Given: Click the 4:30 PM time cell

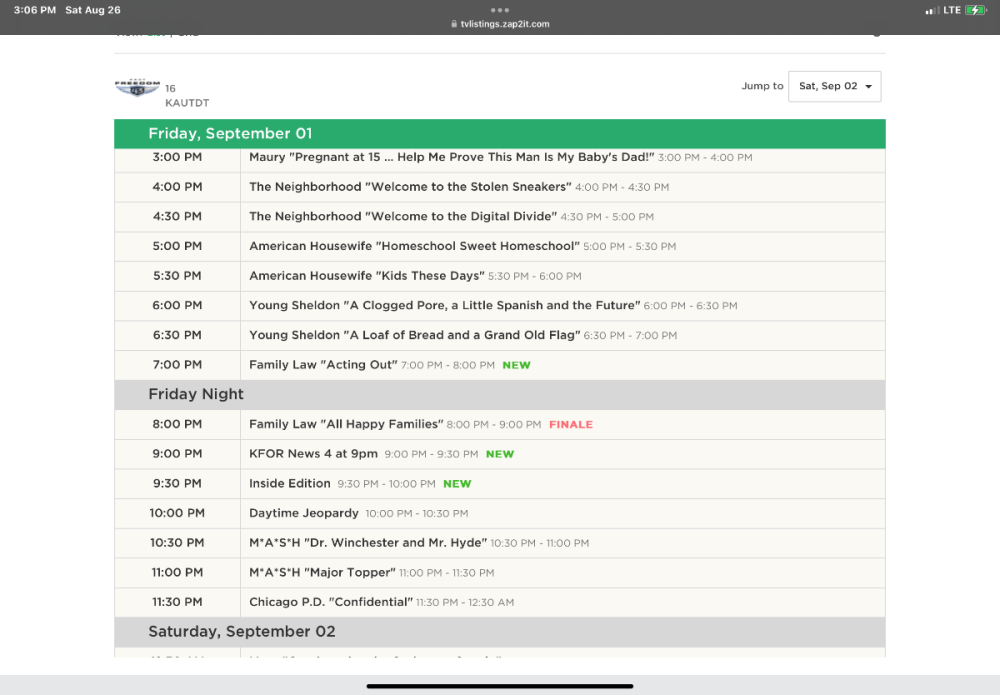Looking at the screenshot, I should 177,216.
